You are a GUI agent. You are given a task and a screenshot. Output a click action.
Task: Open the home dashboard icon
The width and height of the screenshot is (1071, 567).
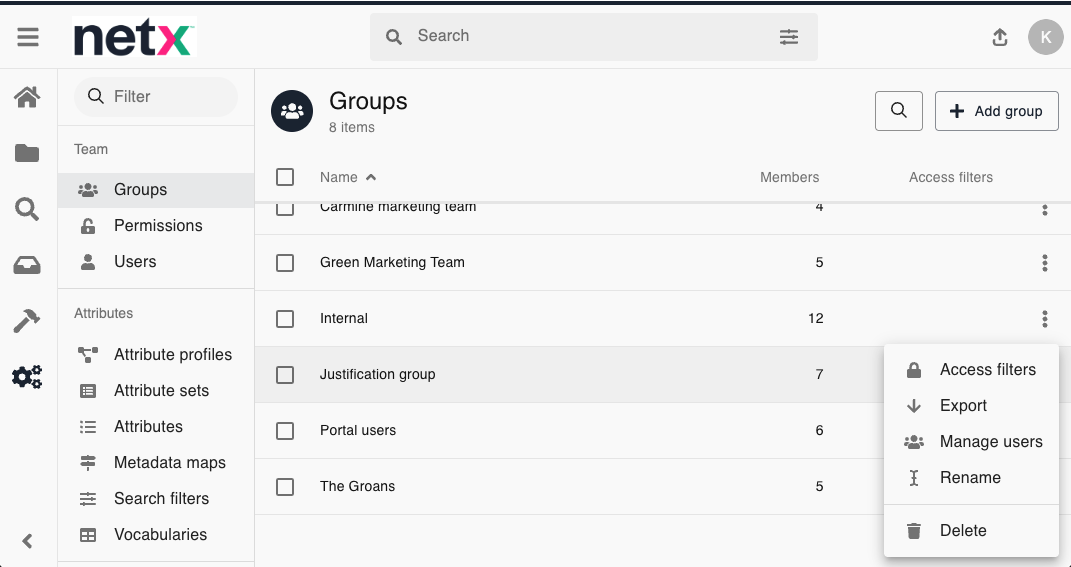pyautogui.click(x=27, y=97)
